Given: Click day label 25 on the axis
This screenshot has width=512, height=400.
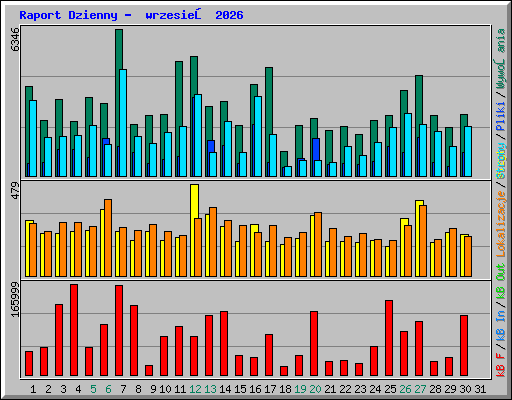Looking at the screenshot, I should [x=390, y=389].
